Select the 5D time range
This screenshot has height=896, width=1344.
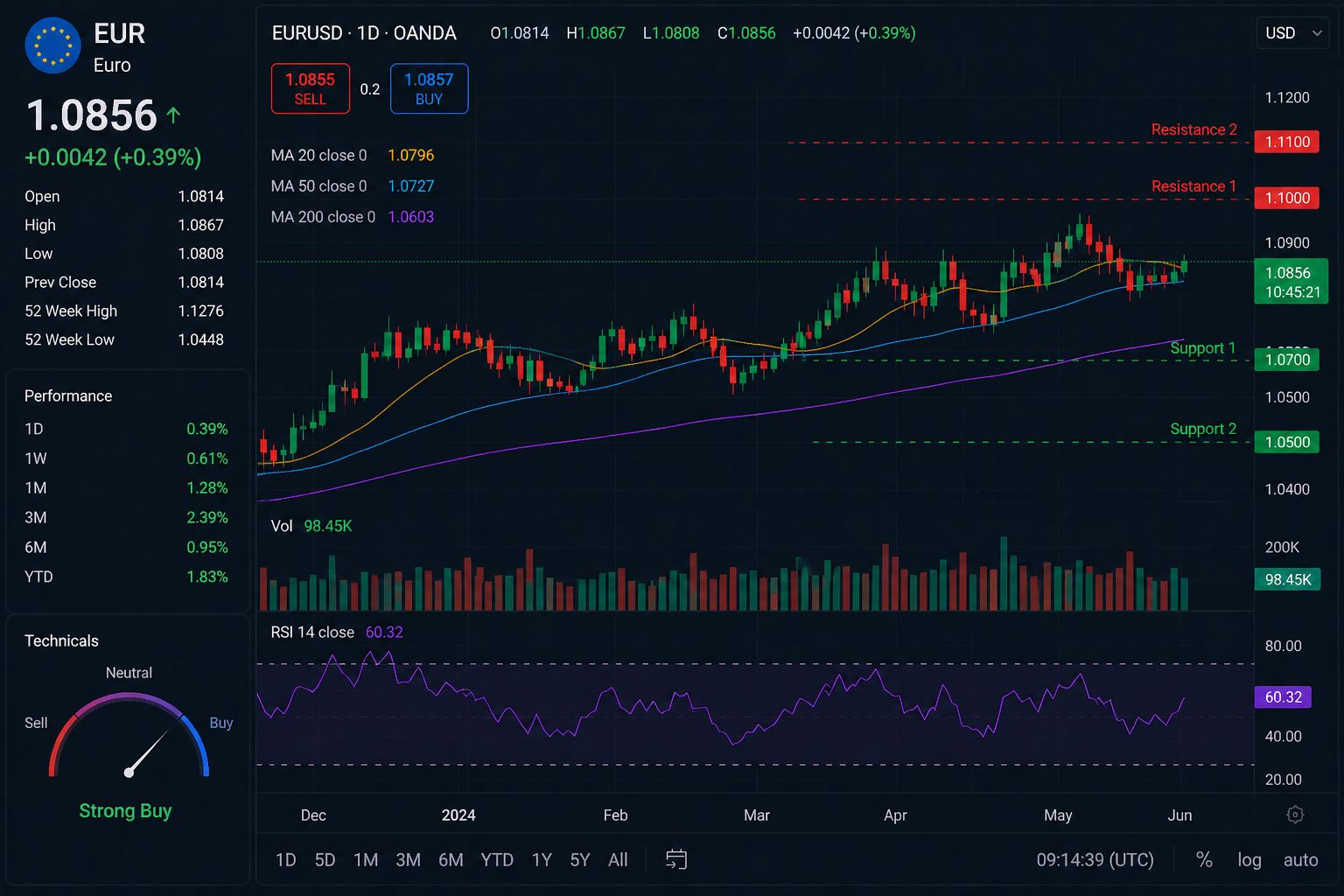click(325, 860)
